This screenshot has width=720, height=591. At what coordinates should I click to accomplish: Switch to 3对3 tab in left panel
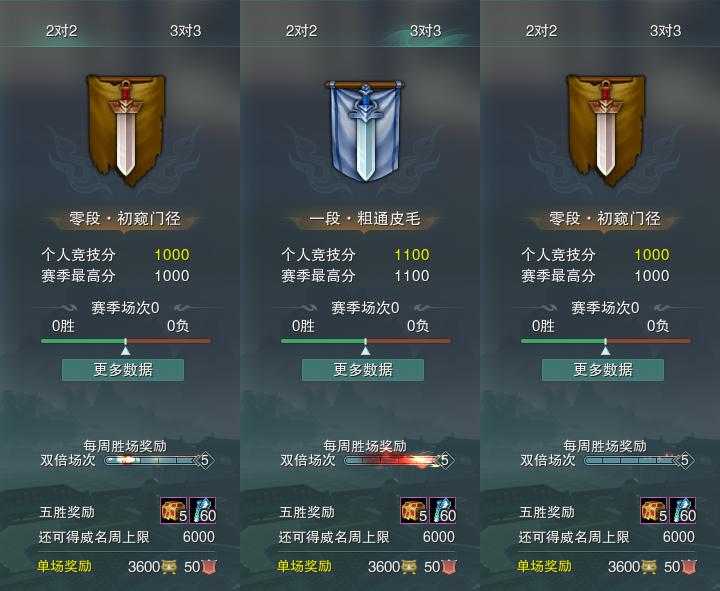point(186,31)
